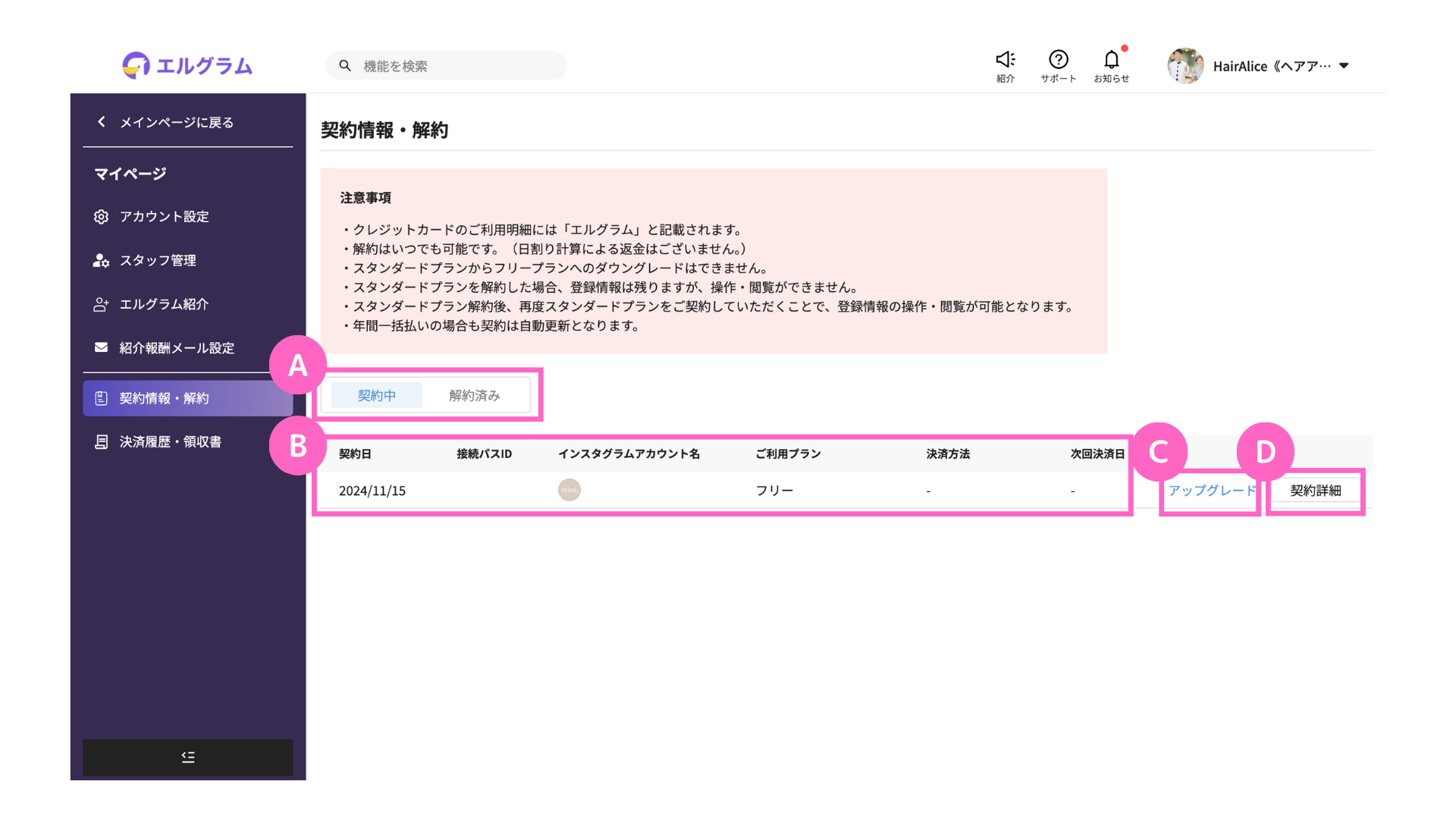The height and width of the screenshot is (819, 1456).
Task: Click the フリー plan cell
Action: (x=774, y=491)
